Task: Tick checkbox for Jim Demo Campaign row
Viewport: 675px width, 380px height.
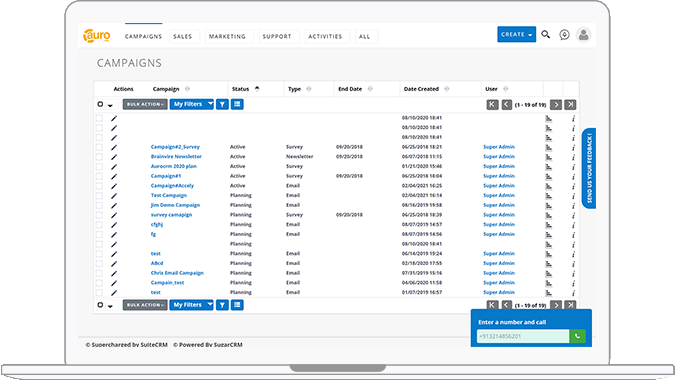Action: [99, 205]
